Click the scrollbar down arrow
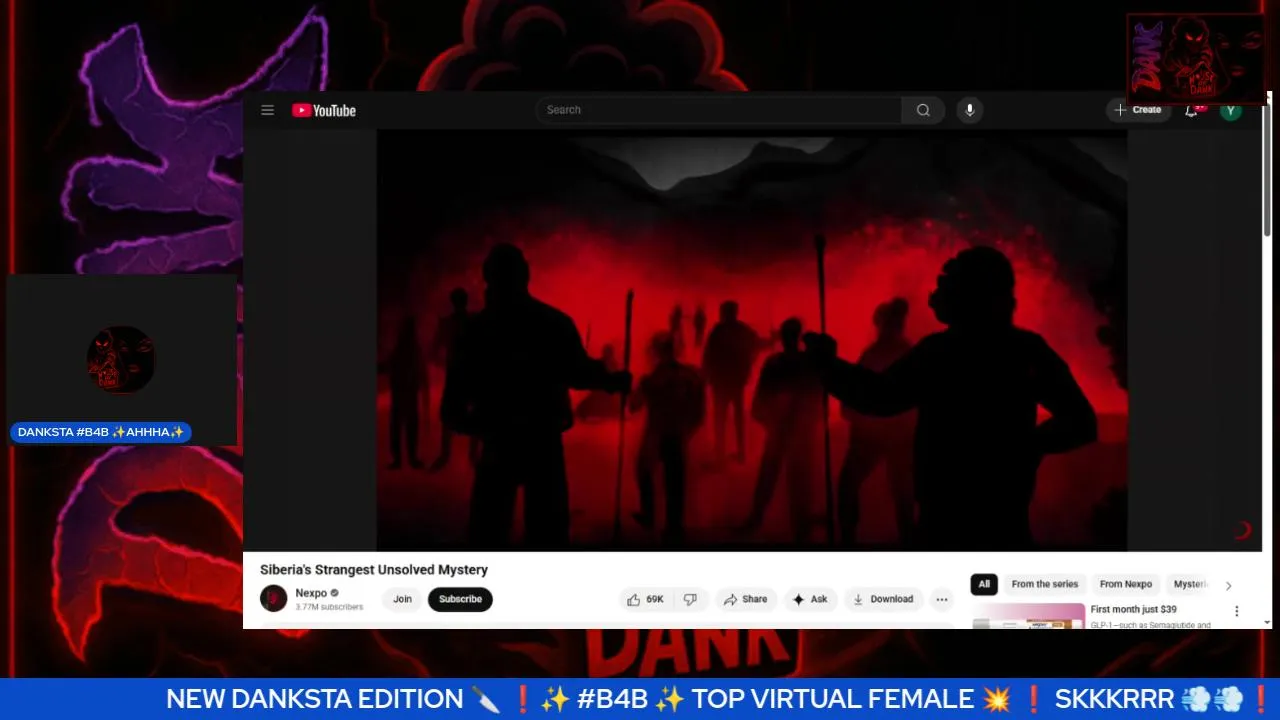Screen dimensions: 1280x720 tap(1267, 622)
